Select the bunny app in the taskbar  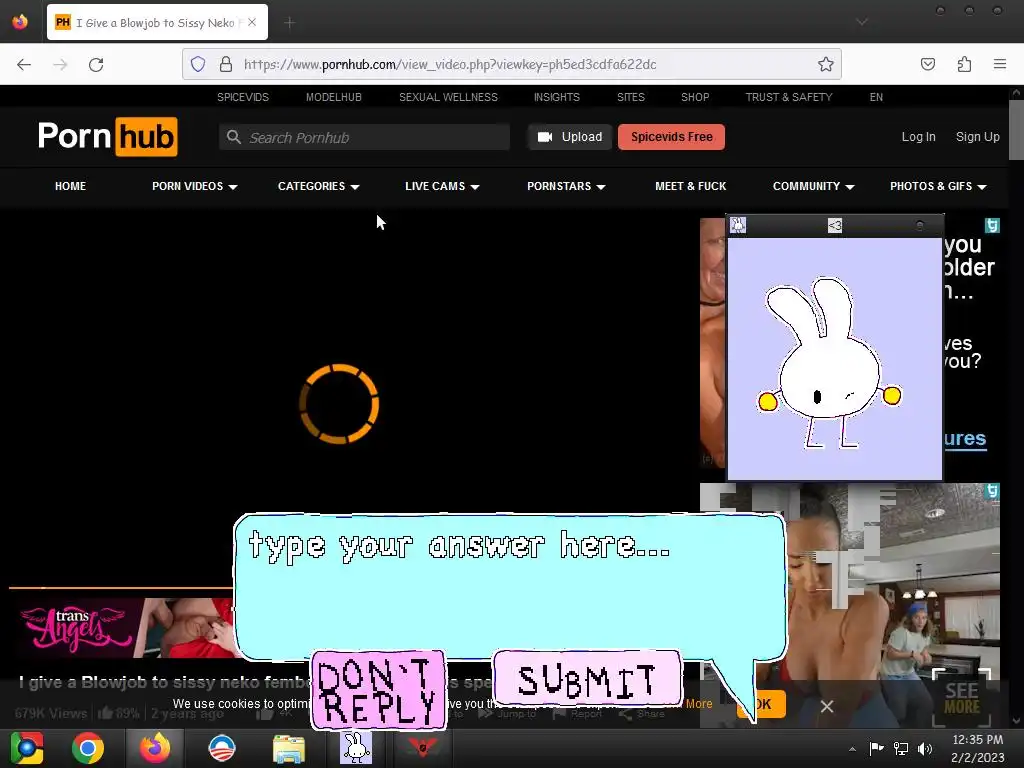click(x=356, y=748)
